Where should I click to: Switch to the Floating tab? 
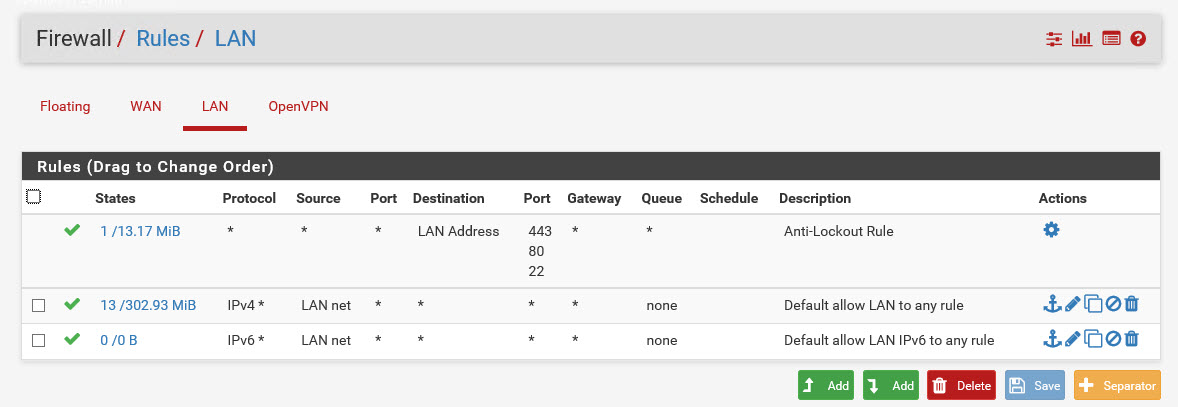tap(65, 106)
